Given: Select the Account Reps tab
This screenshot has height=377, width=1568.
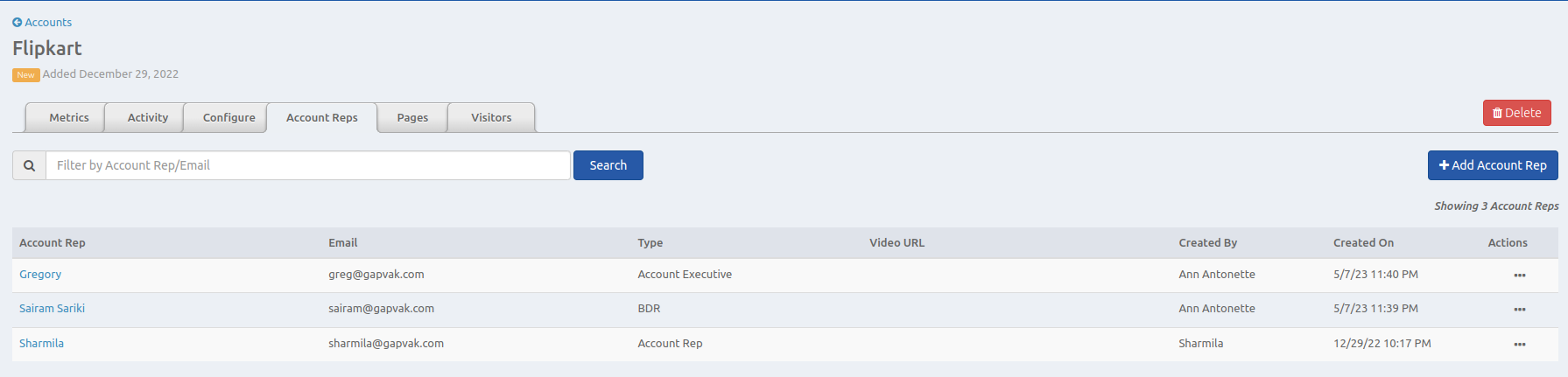Looking at the screenshot, I should click(322, 117).
